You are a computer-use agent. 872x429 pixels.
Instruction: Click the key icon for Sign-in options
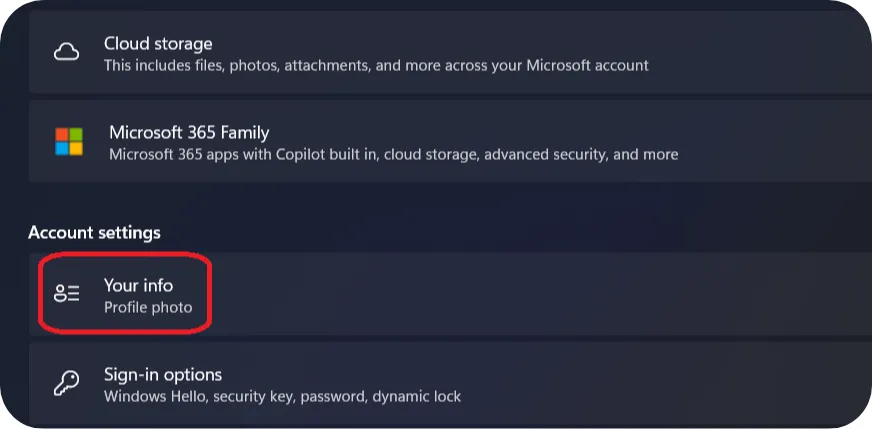click(x=66, y=383)
